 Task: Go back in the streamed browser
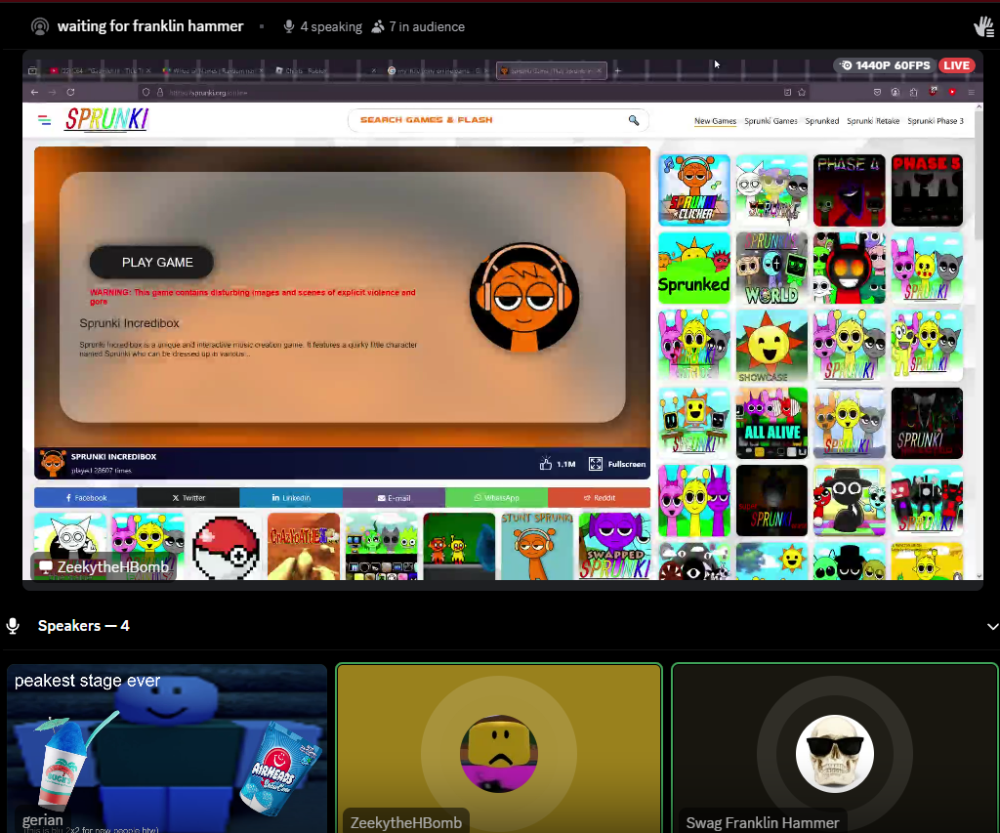tap(34, 92)
